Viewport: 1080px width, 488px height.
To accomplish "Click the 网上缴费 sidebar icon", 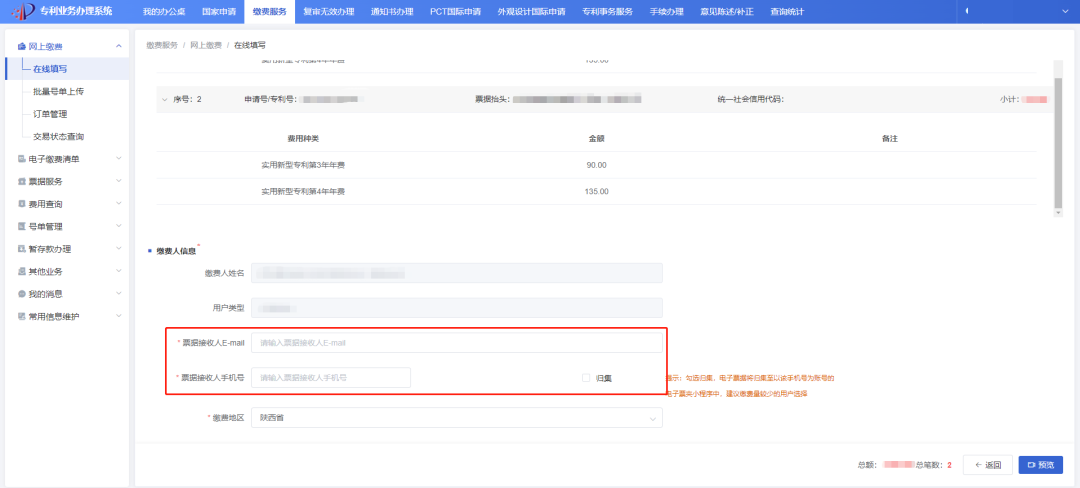I will (22, 47).
